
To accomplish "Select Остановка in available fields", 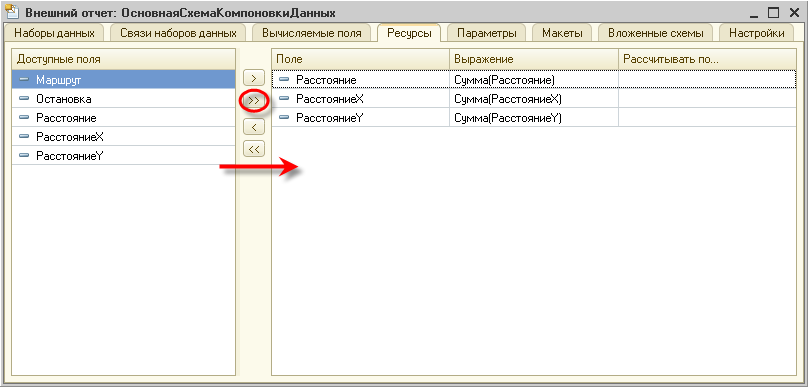I will [124, 98].
